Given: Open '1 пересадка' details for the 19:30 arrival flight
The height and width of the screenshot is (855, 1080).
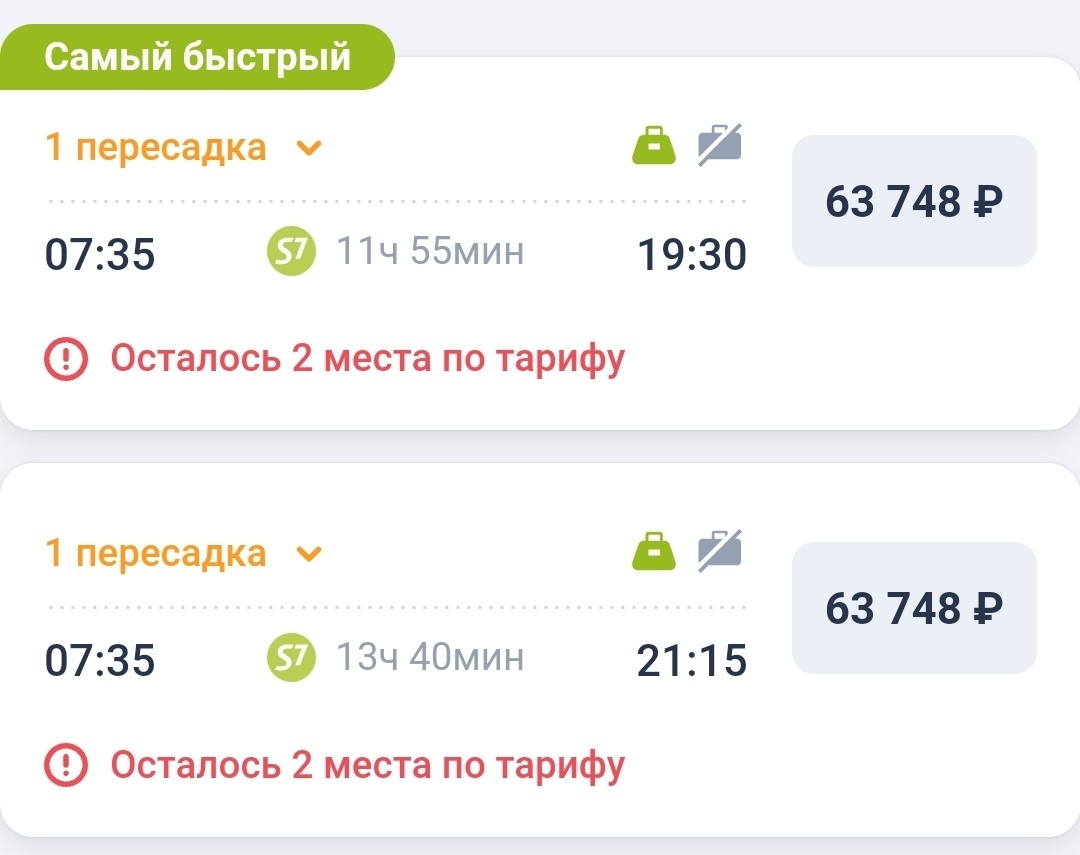Looking at the screenshot, I should 156,148.
